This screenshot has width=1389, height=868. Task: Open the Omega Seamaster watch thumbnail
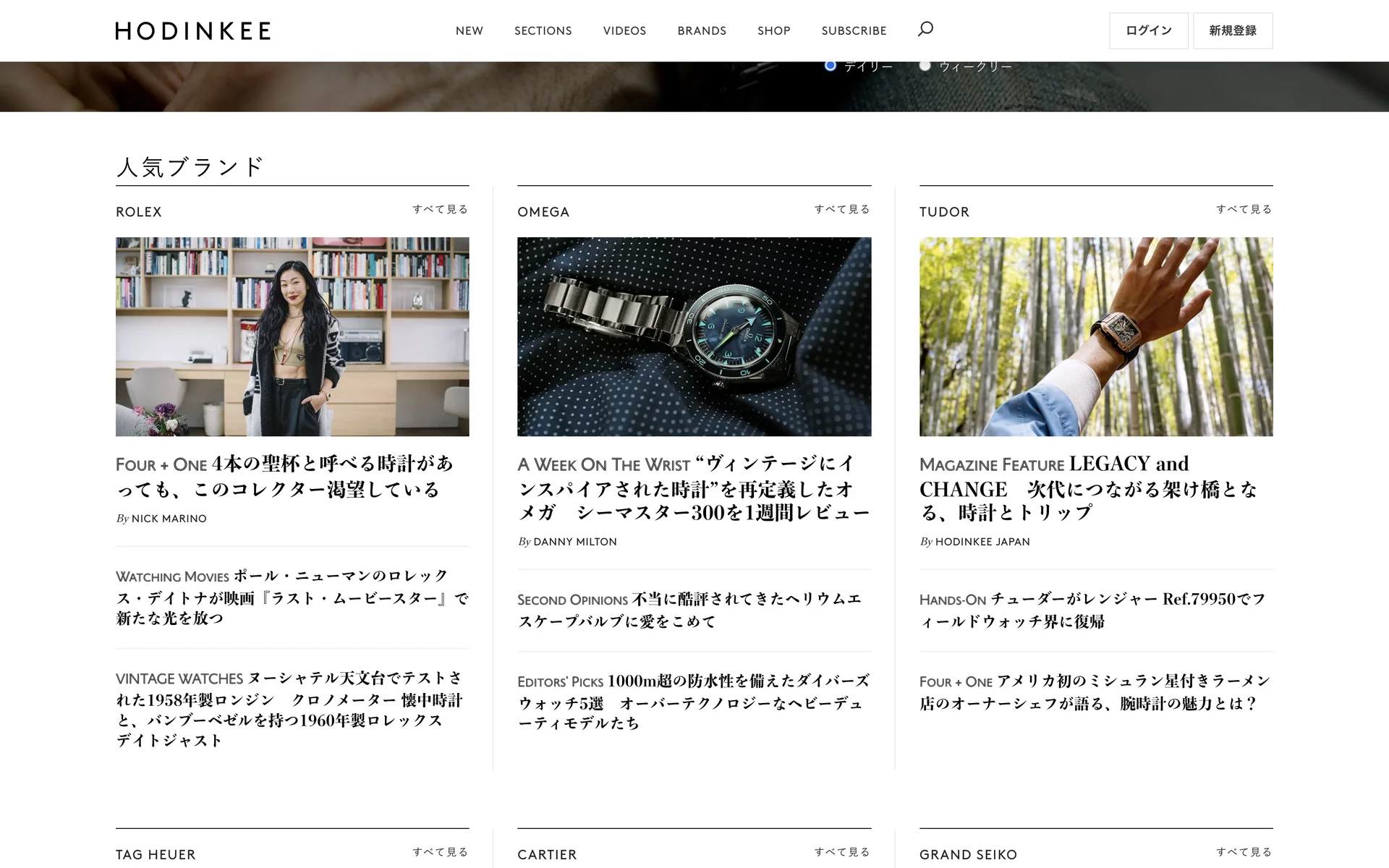(694, 336)
